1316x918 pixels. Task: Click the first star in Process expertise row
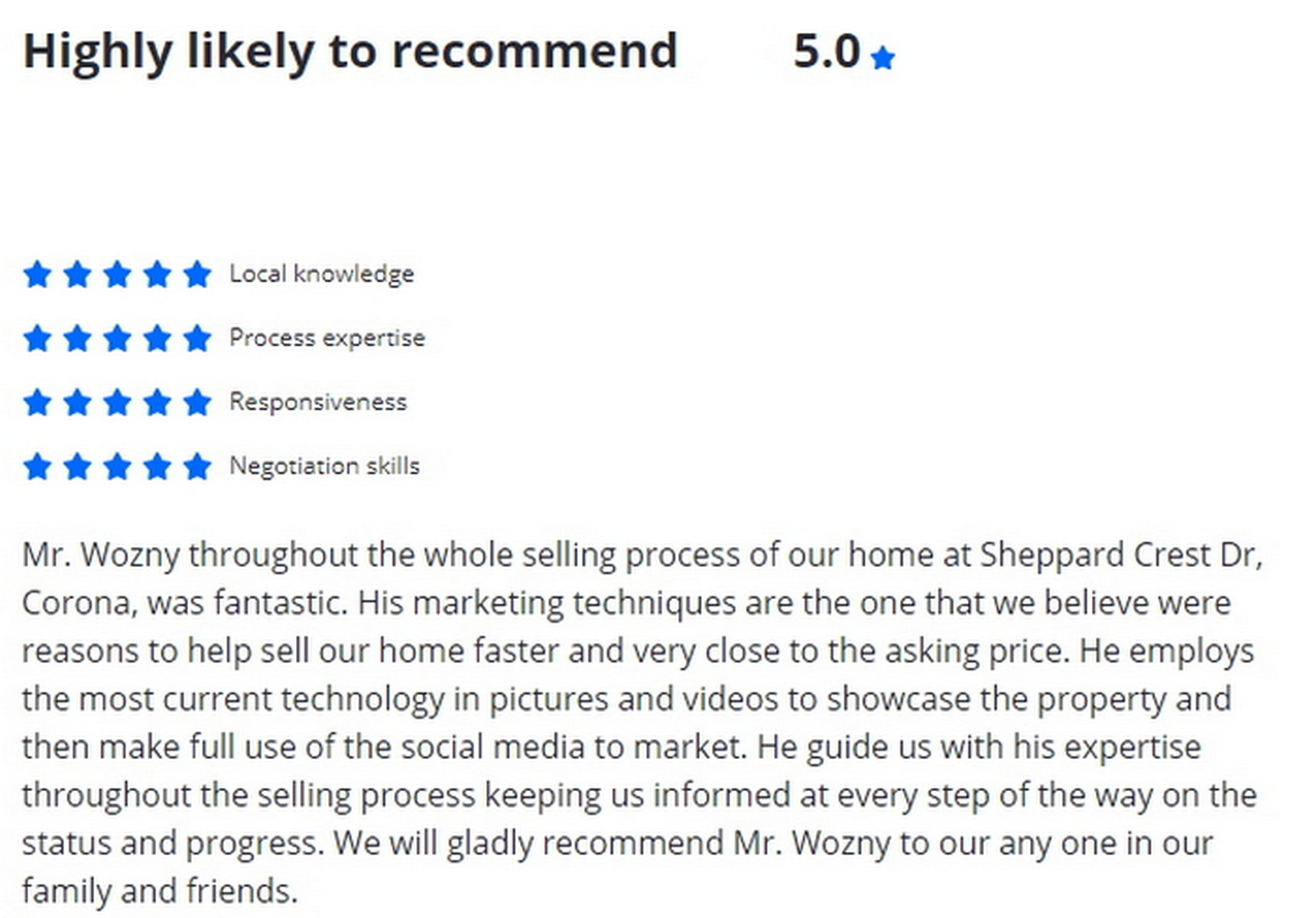[x=37, y=338]
